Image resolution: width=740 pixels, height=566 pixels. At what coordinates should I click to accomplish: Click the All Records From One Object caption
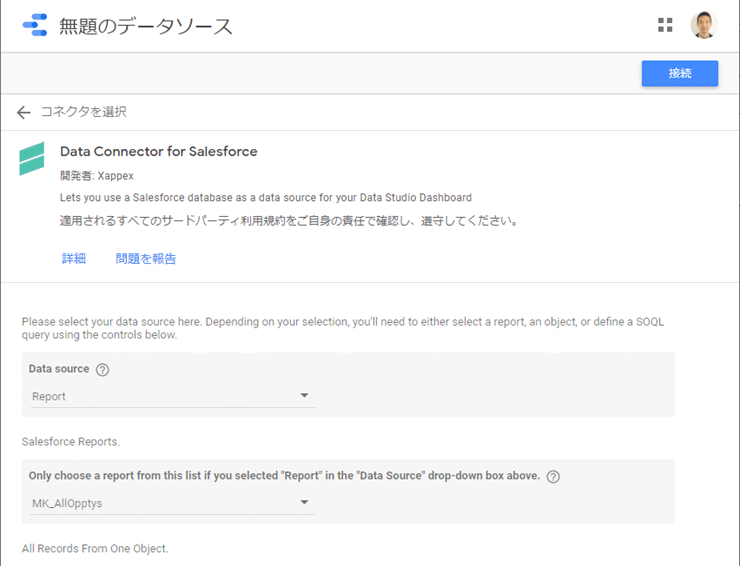coord(95,548)
